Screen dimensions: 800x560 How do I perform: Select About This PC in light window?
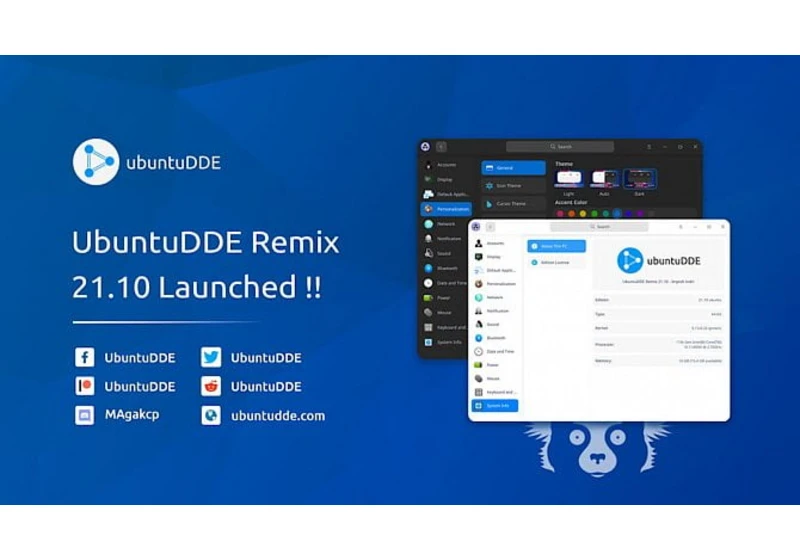pos(557,246)
